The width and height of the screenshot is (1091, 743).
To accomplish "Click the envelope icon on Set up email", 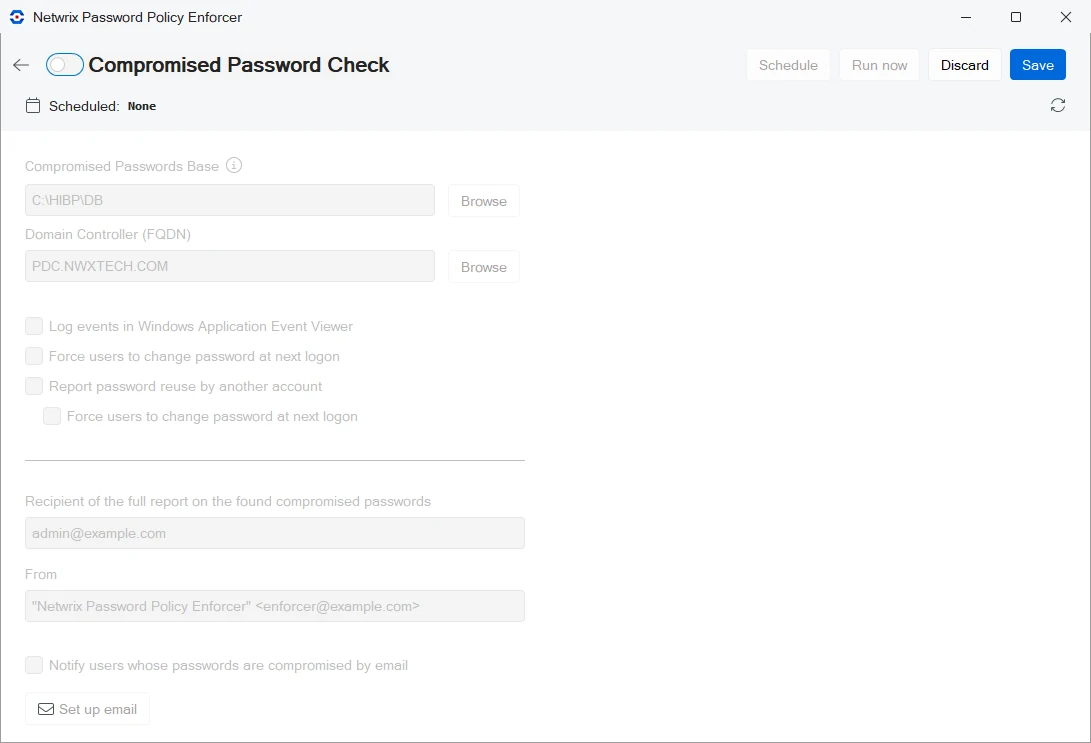I will [46, 708].
